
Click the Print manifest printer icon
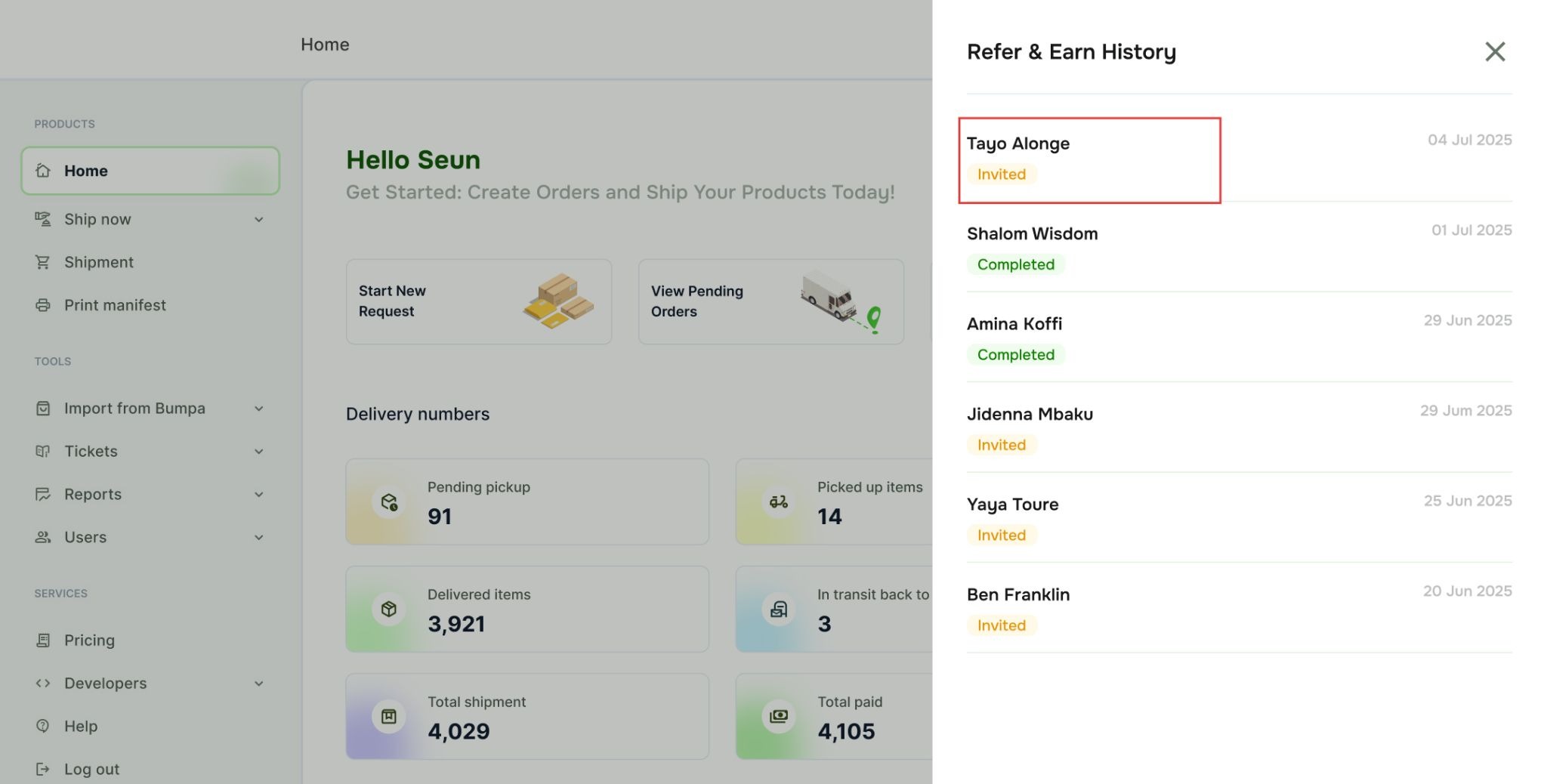[x=43, y=305]
